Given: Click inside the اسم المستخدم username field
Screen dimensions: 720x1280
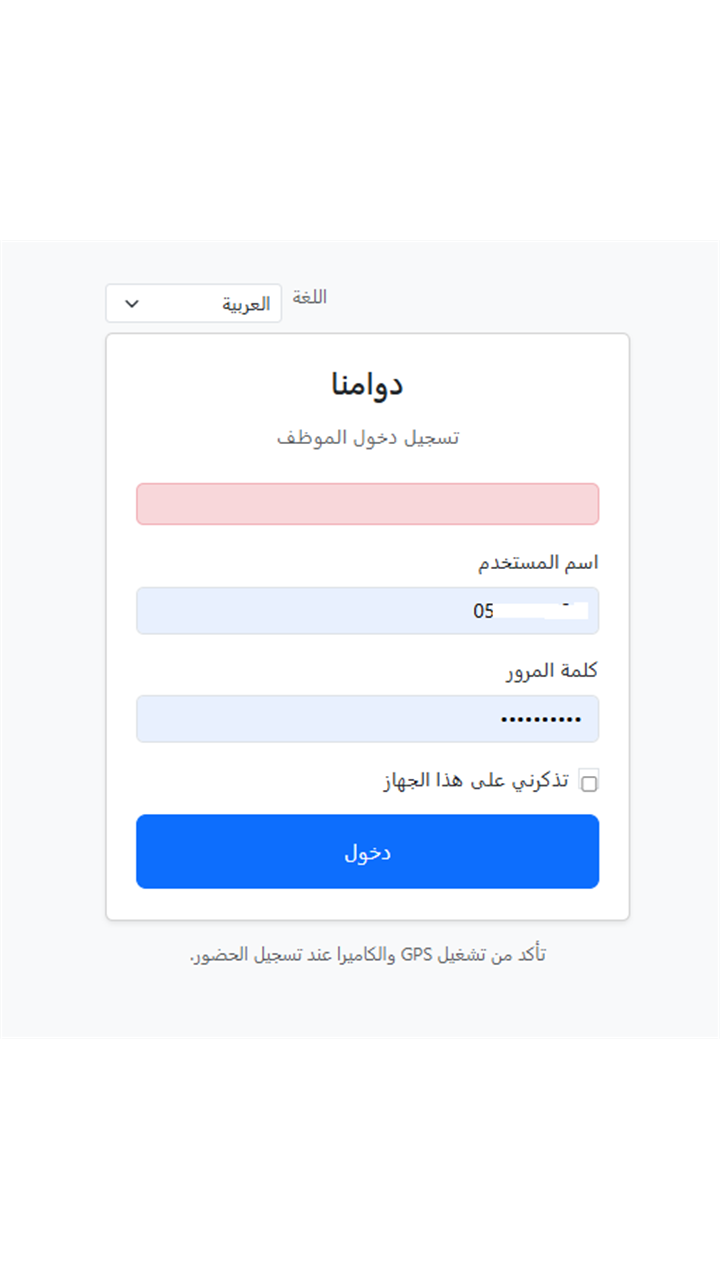Looking at the screenshot, I should (367, 610).
